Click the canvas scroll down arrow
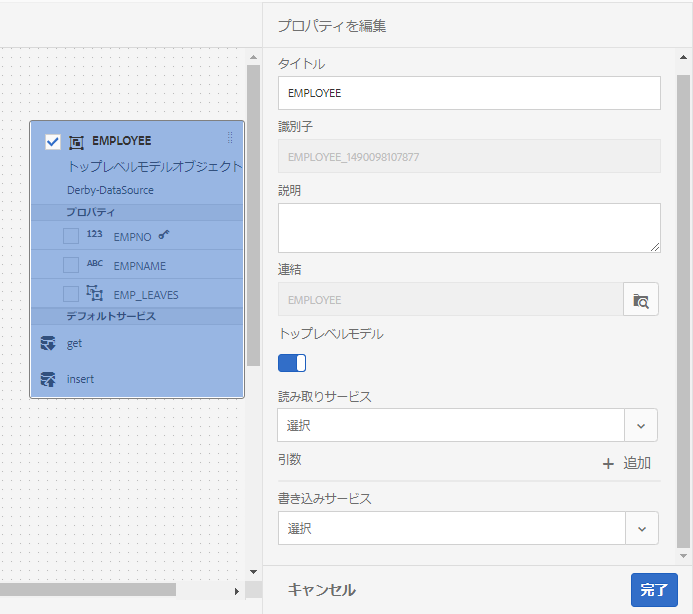Viewport: 693px width, 614px height. coord(253,572)
